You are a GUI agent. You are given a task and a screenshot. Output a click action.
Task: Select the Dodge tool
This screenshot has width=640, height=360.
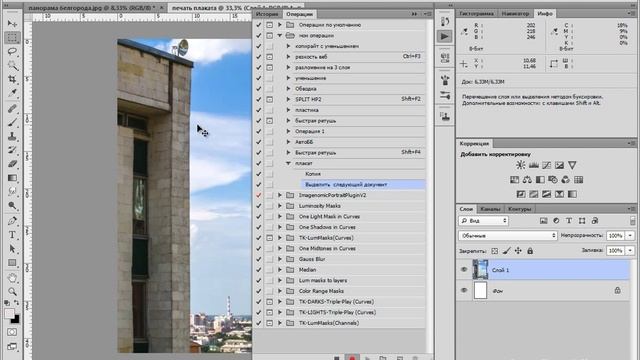coord(12,206)
